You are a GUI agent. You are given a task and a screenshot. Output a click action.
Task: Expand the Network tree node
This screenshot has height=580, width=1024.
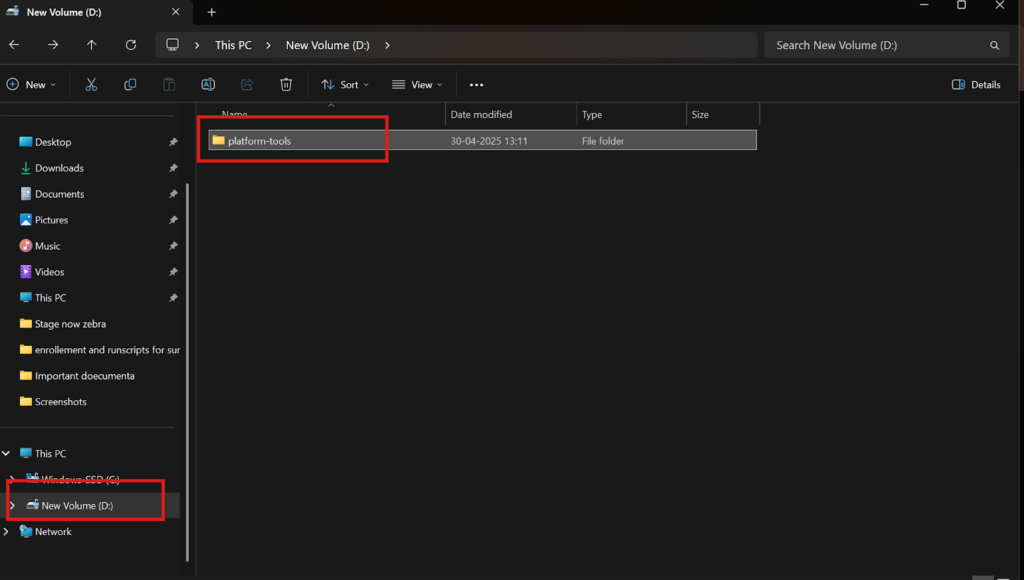[x=7, y=532]
